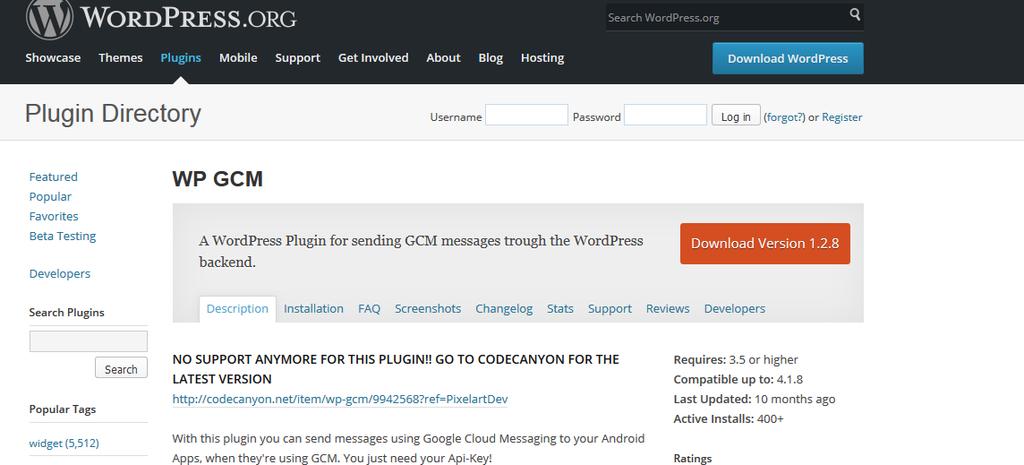Focus the Password input field

pyautogui.click(x=665, y=115)
